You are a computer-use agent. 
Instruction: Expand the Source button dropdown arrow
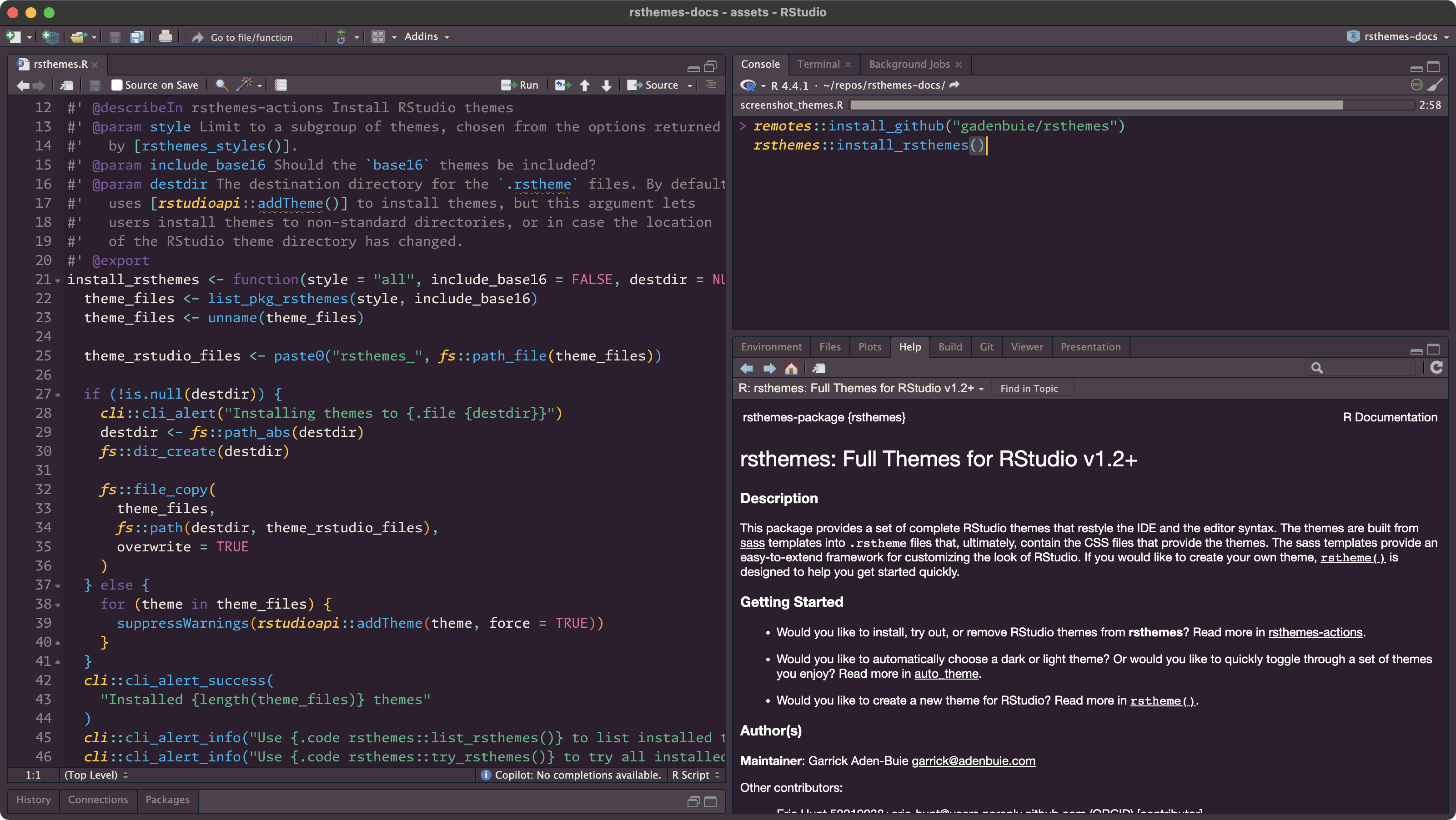[689, 85]
